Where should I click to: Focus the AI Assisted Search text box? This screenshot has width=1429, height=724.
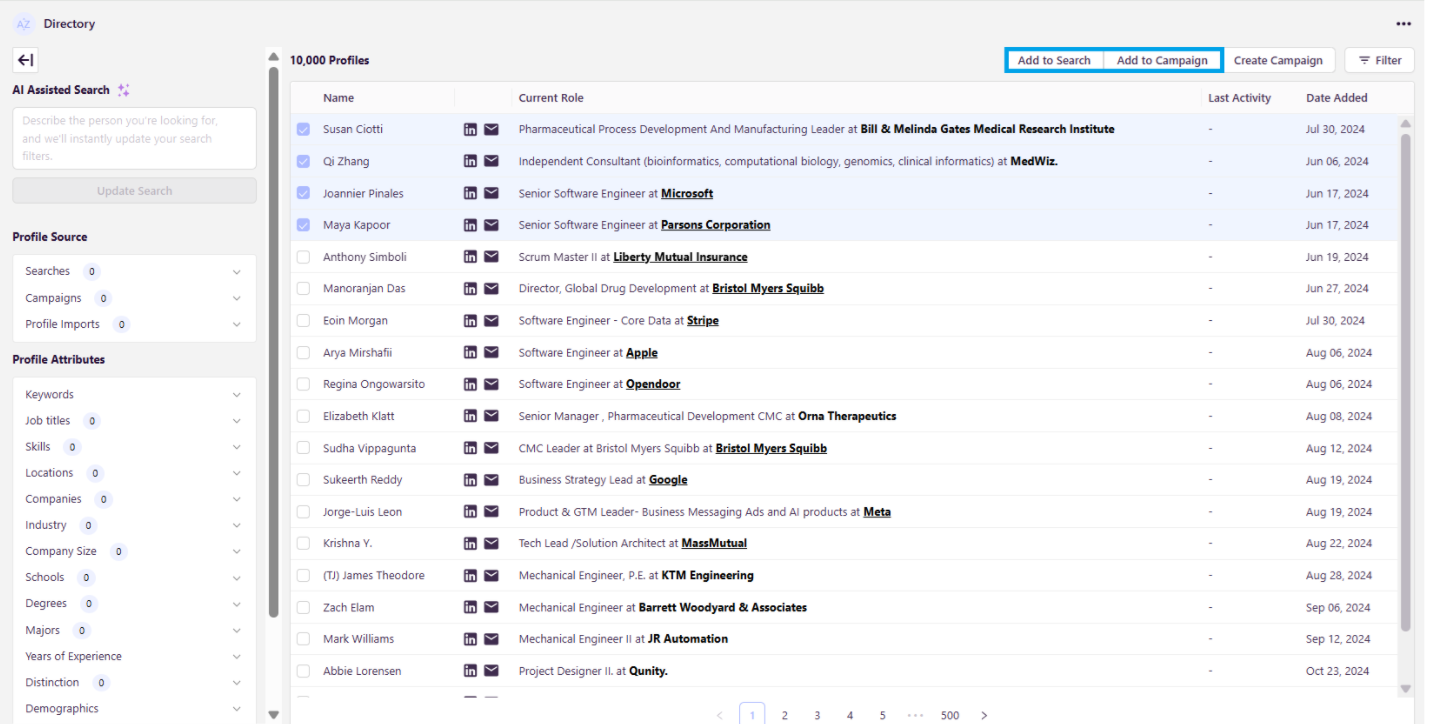134,138
